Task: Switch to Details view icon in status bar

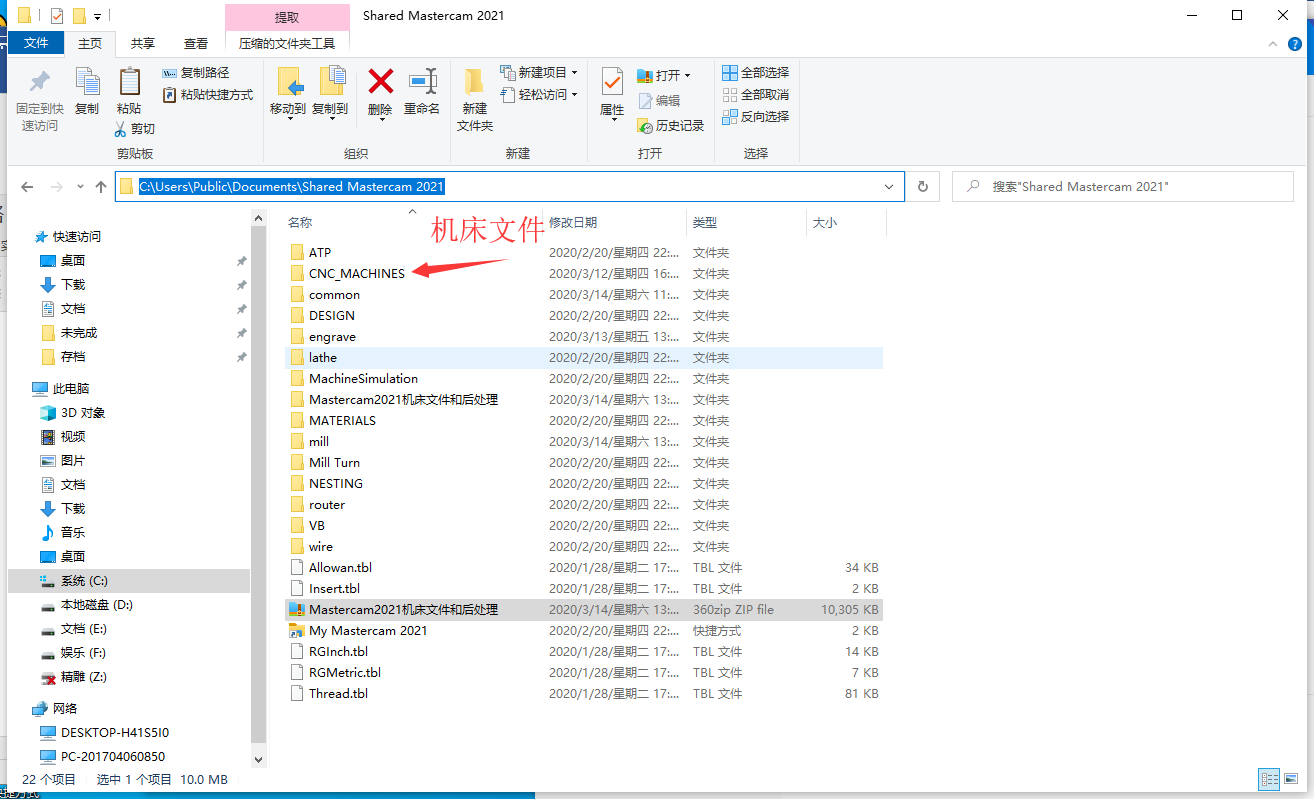Action: pyautogui.click(x=1269, y=779)
